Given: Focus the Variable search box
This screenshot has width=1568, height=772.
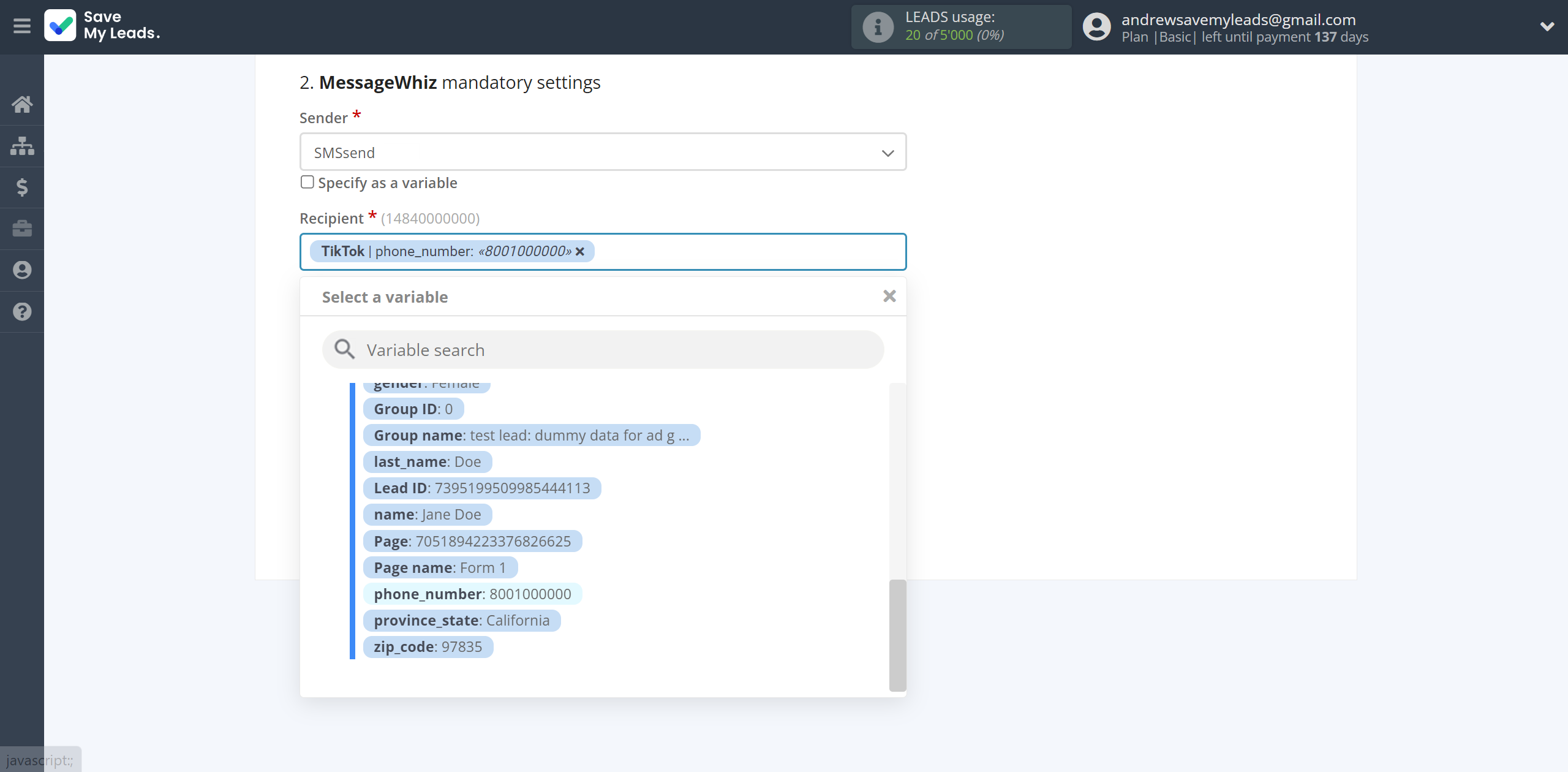Looking at the screenshot, I should tap(603, 350).
